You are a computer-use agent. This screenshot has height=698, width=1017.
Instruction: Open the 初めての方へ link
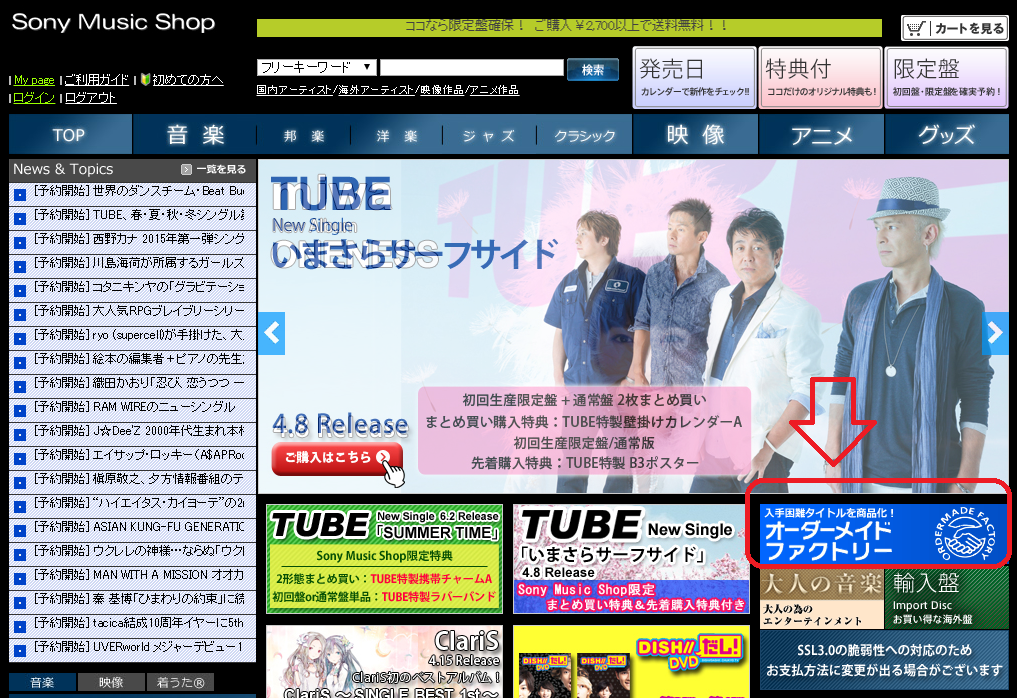tap(188, 80)
